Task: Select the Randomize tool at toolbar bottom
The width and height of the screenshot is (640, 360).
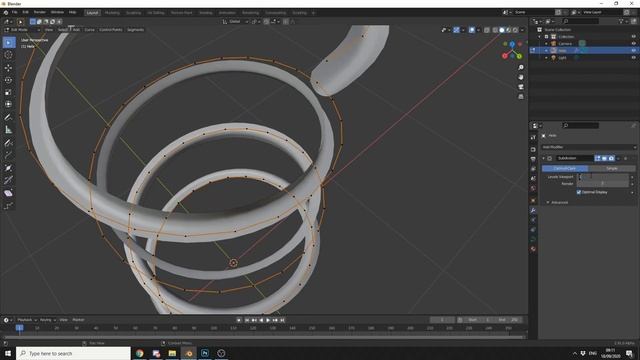Action: [x=9, y=206]
